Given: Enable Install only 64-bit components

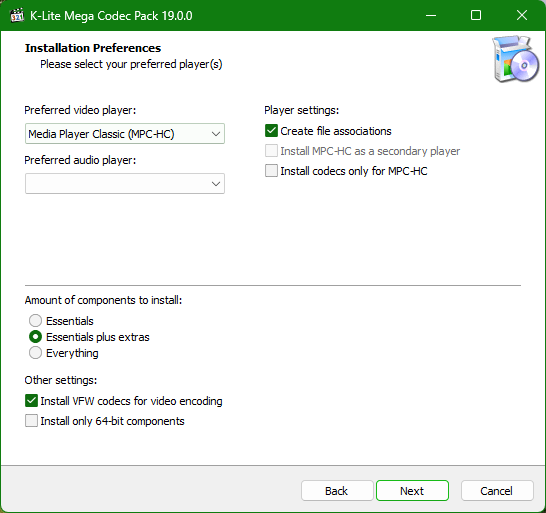Looking at the screenshot, I should coord(31,421).
